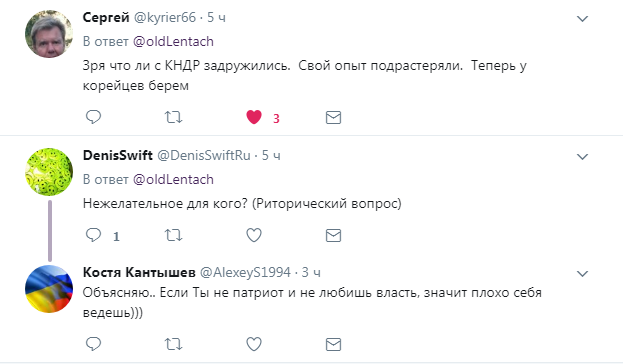Open @oldLentach link in DenisSwift's reply
The image size is (623, 364).
[x=173, y=179]
